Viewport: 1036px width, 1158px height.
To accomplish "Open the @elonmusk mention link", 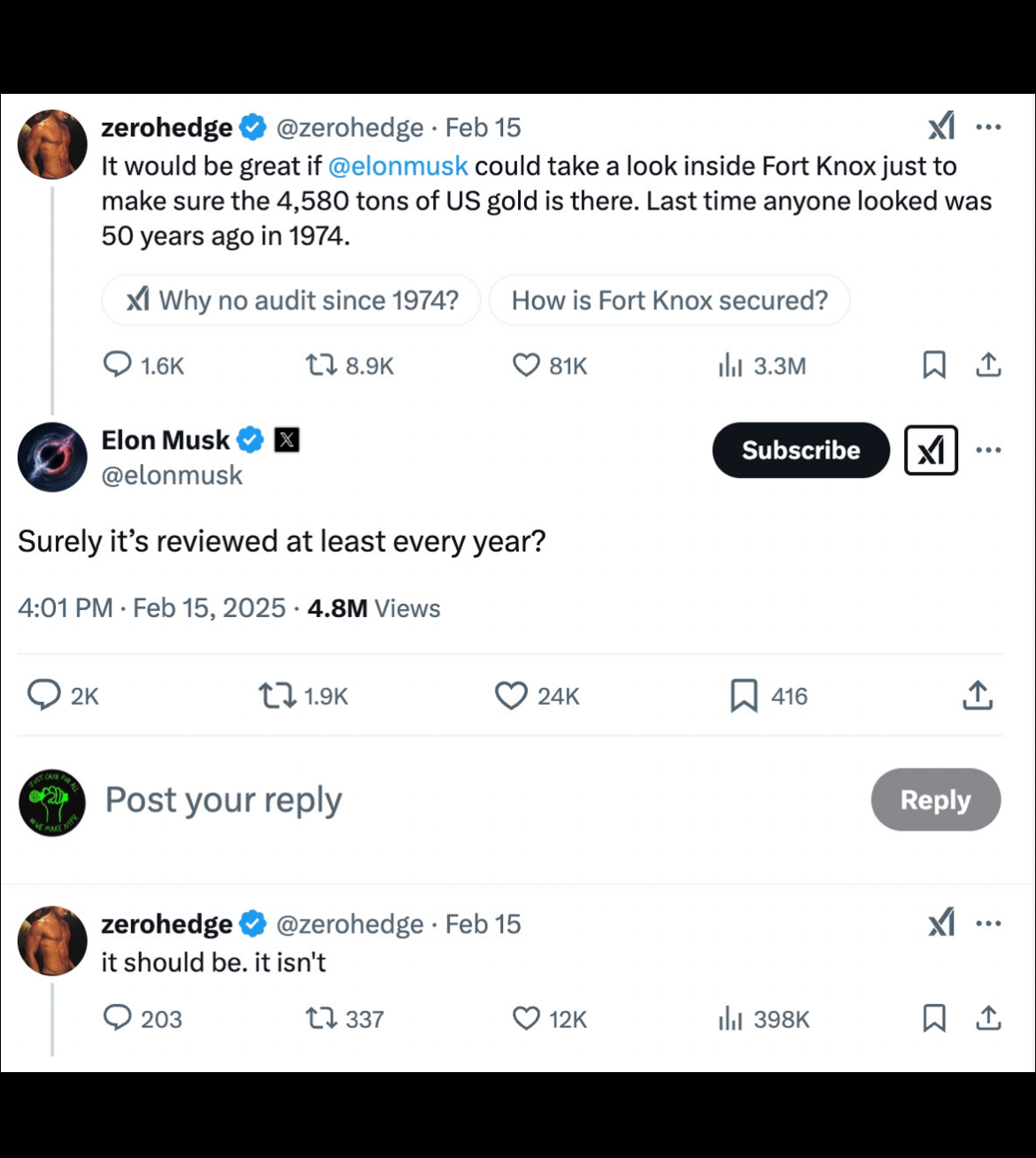I will (398, 166).
